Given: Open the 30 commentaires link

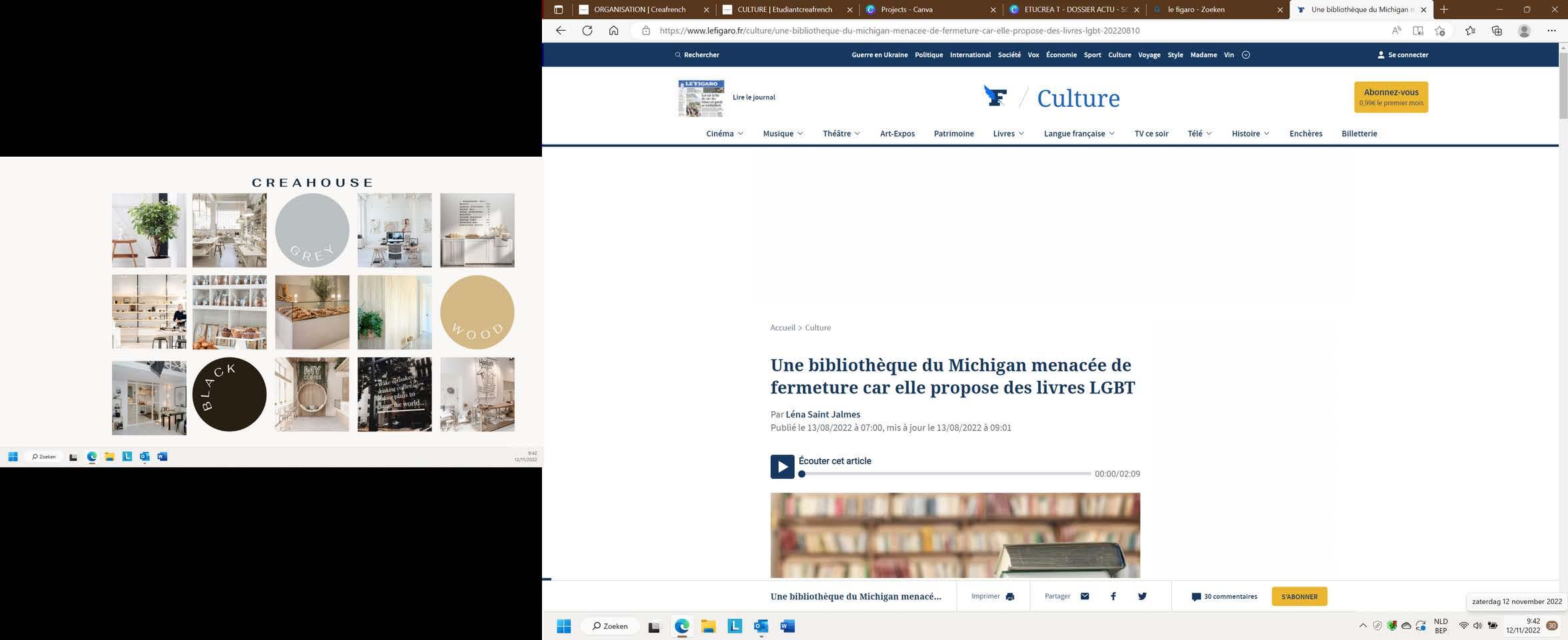Looking at the screenshot, I should coord(1224,597).
